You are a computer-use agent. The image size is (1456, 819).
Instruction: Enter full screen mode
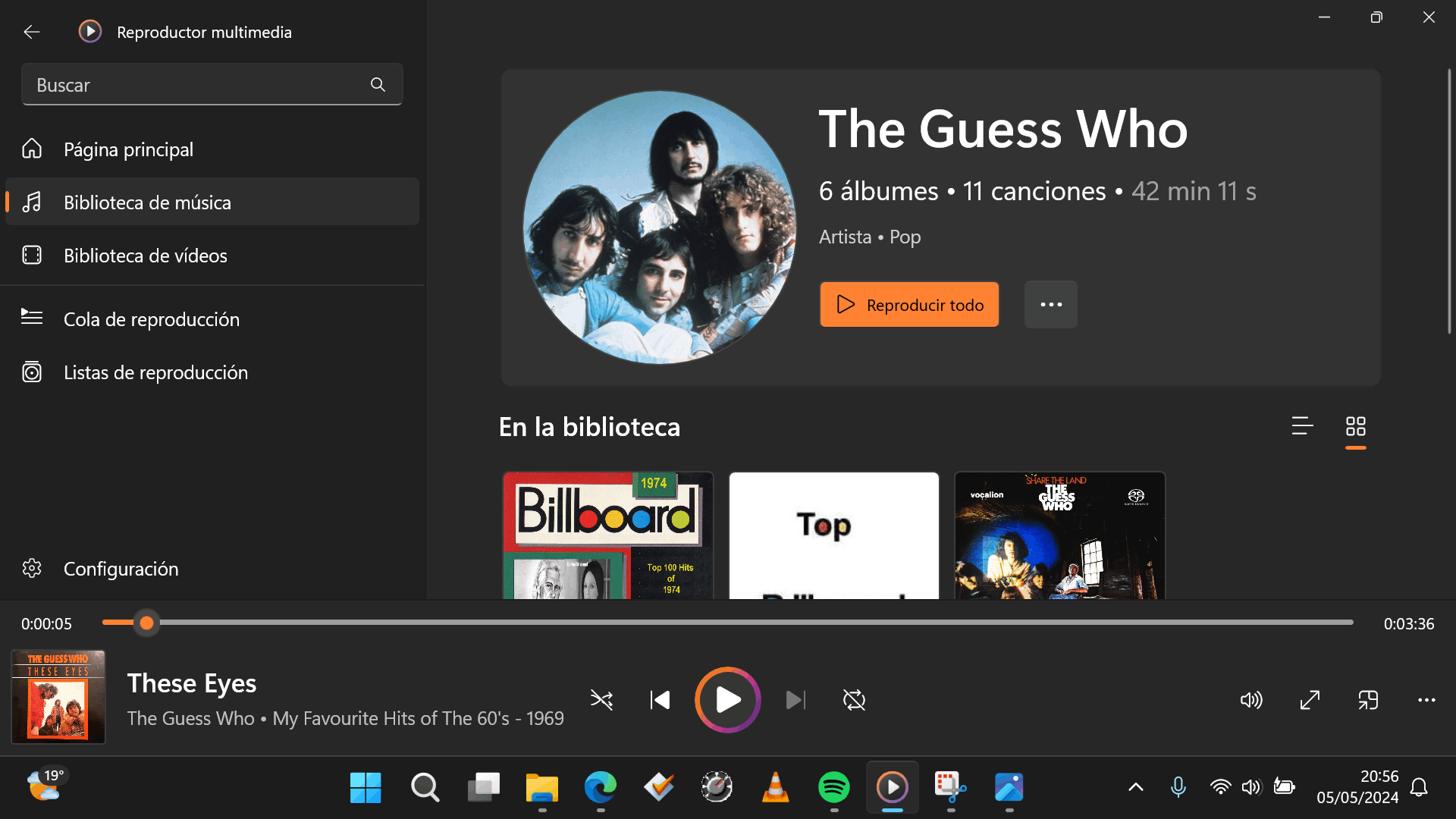[1310, 700]
